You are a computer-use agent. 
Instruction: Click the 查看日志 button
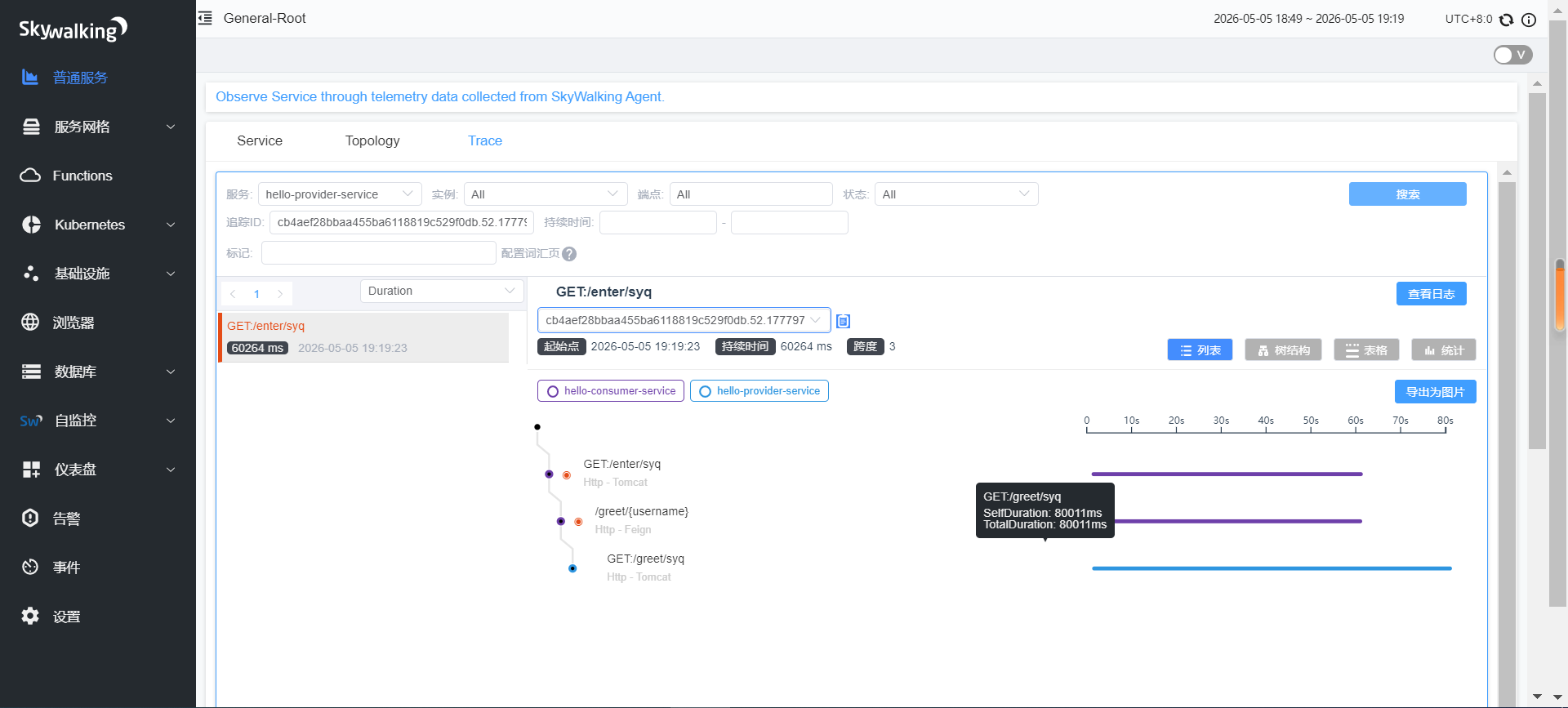click(1432, 294)
